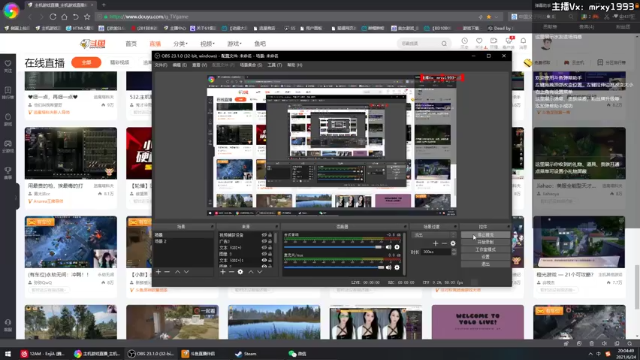Open settings gear of the second mixer audio channel
The width and height of the screenshot is (640, 360).
point(397,267)
